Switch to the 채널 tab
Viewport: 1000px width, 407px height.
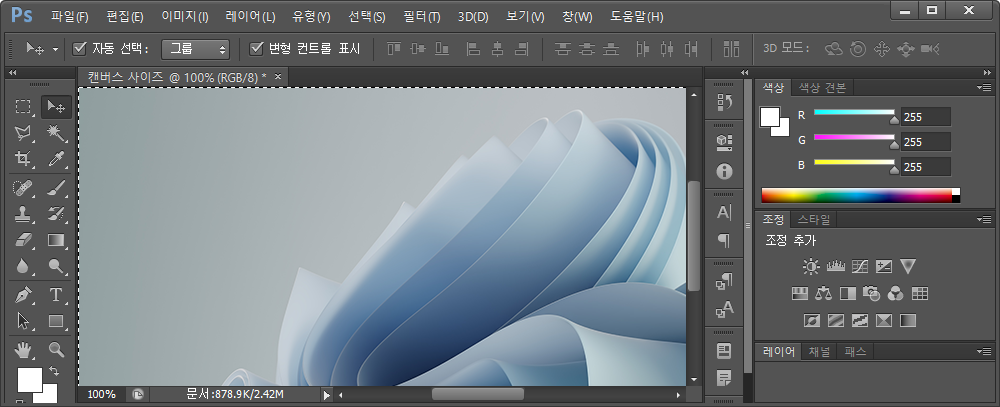pyautogui.click(x=819, y=351)
